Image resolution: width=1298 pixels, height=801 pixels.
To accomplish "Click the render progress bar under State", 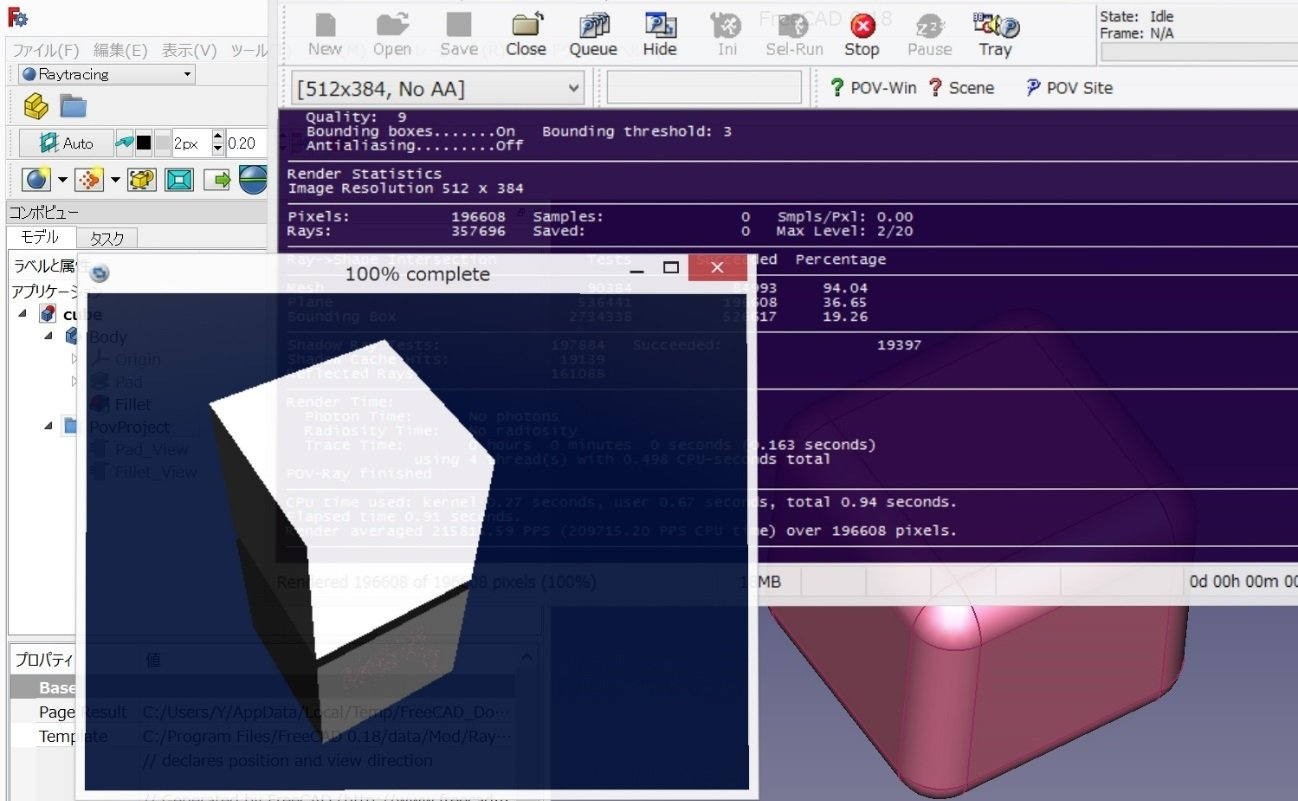I will click(1198, 52).
